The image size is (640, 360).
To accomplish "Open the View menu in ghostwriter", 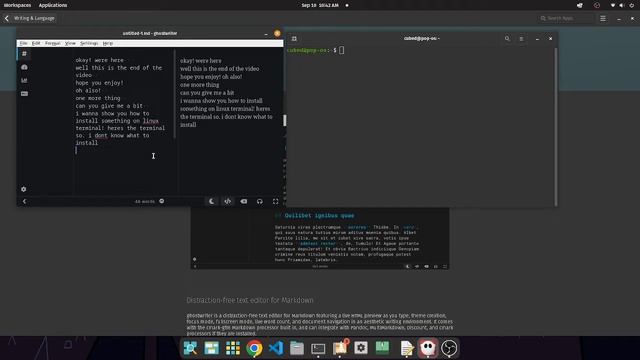I will pos(70,43).
